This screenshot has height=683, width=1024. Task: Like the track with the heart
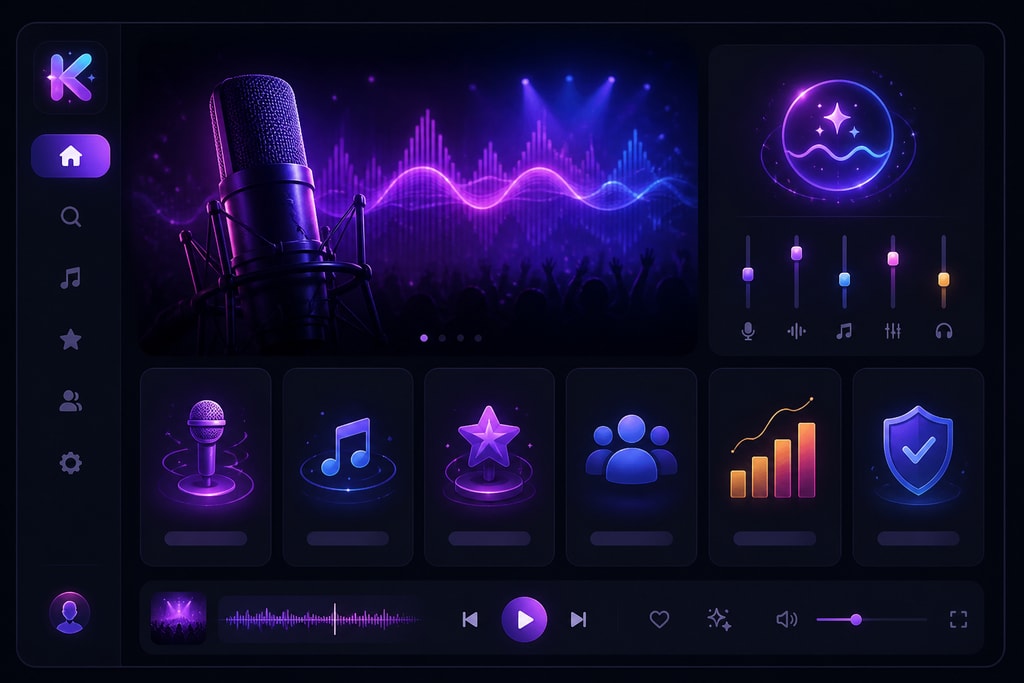(660, 619)
